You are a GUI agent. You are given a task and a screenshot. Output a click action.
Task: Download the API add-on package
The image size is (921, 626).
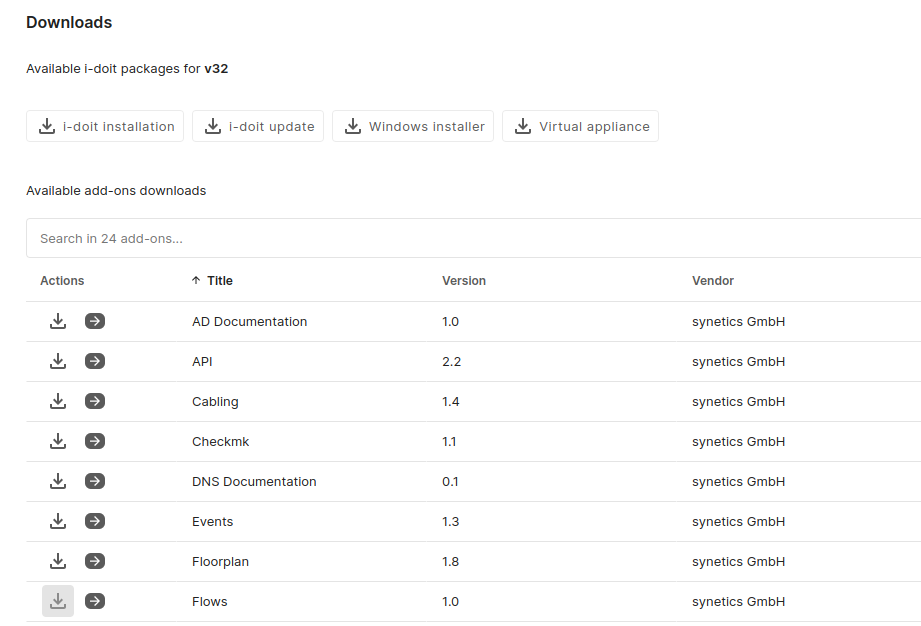click(58, 361)
